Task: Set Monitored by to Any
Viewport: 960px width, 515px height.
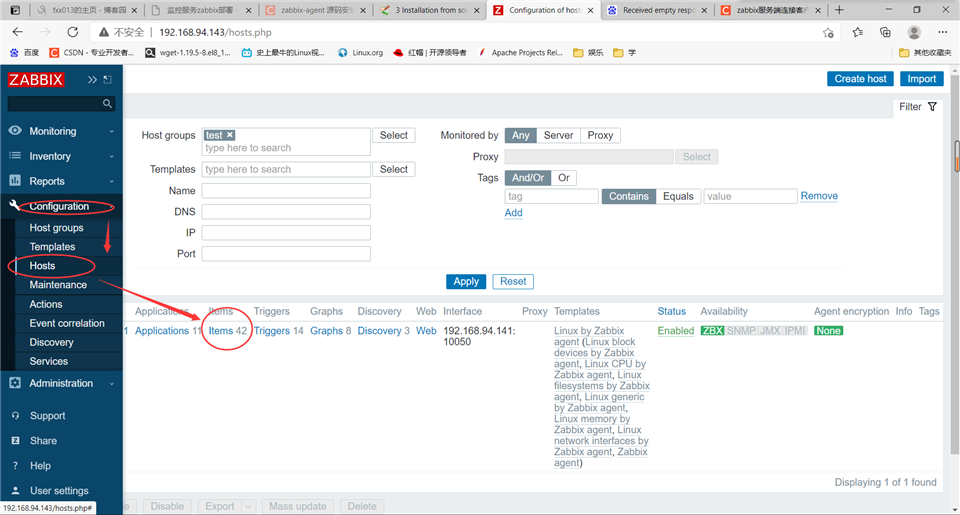Action: click(x=520, y=135)
